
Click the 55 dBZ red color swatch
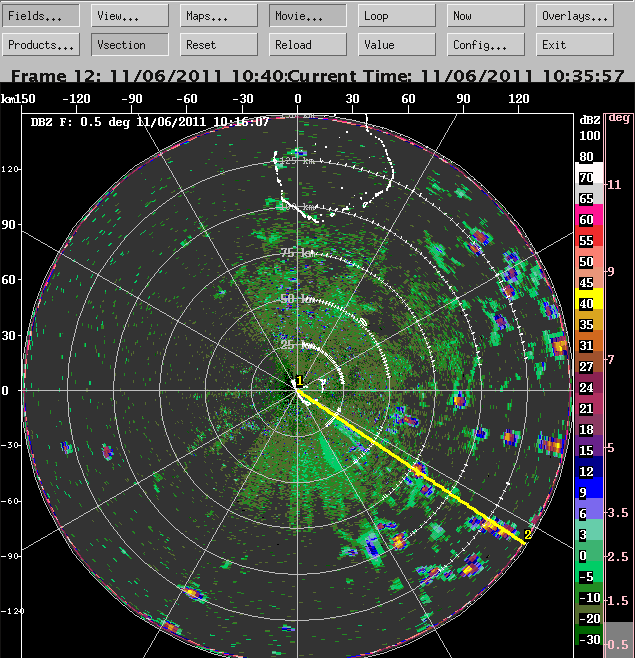tap(589, 236)
